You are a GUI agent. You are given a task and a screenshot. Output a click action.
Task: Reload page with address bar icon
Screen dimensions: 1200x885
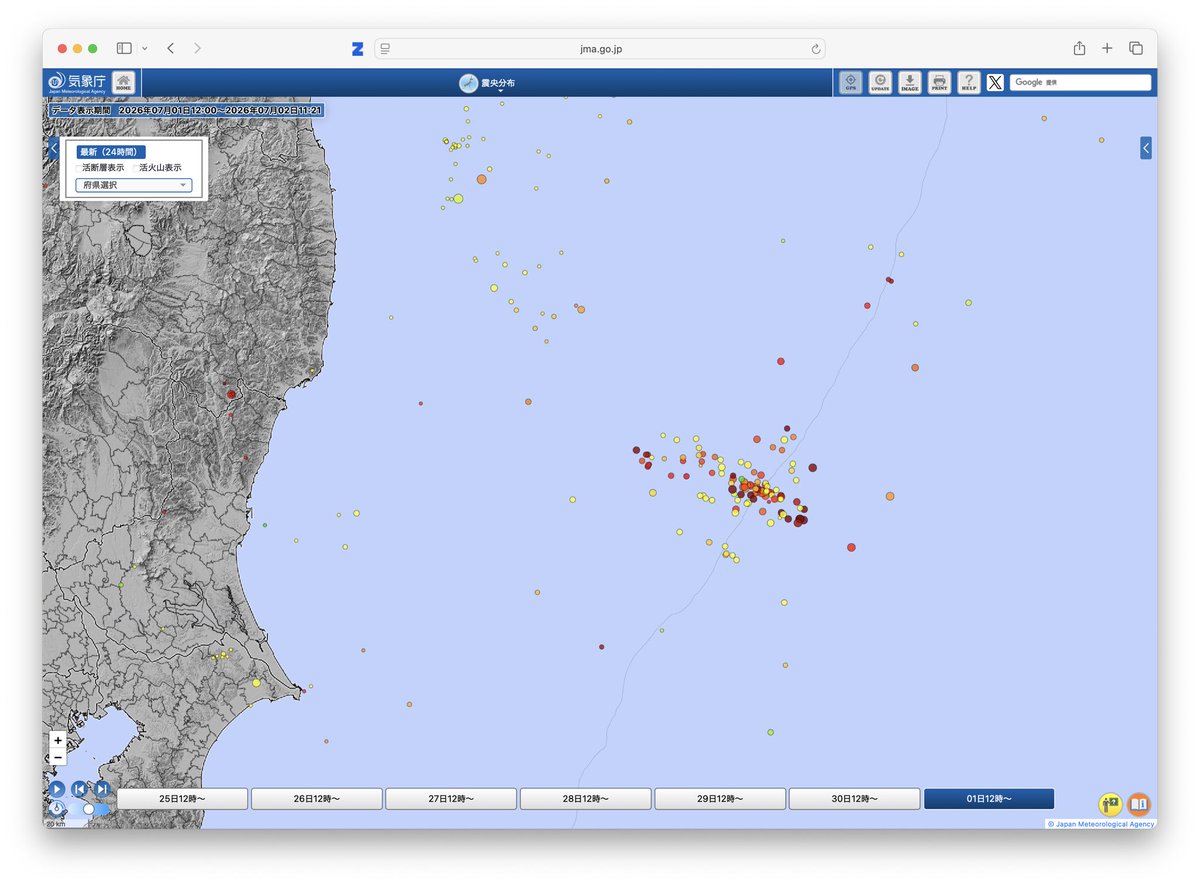tap(816, 49)
